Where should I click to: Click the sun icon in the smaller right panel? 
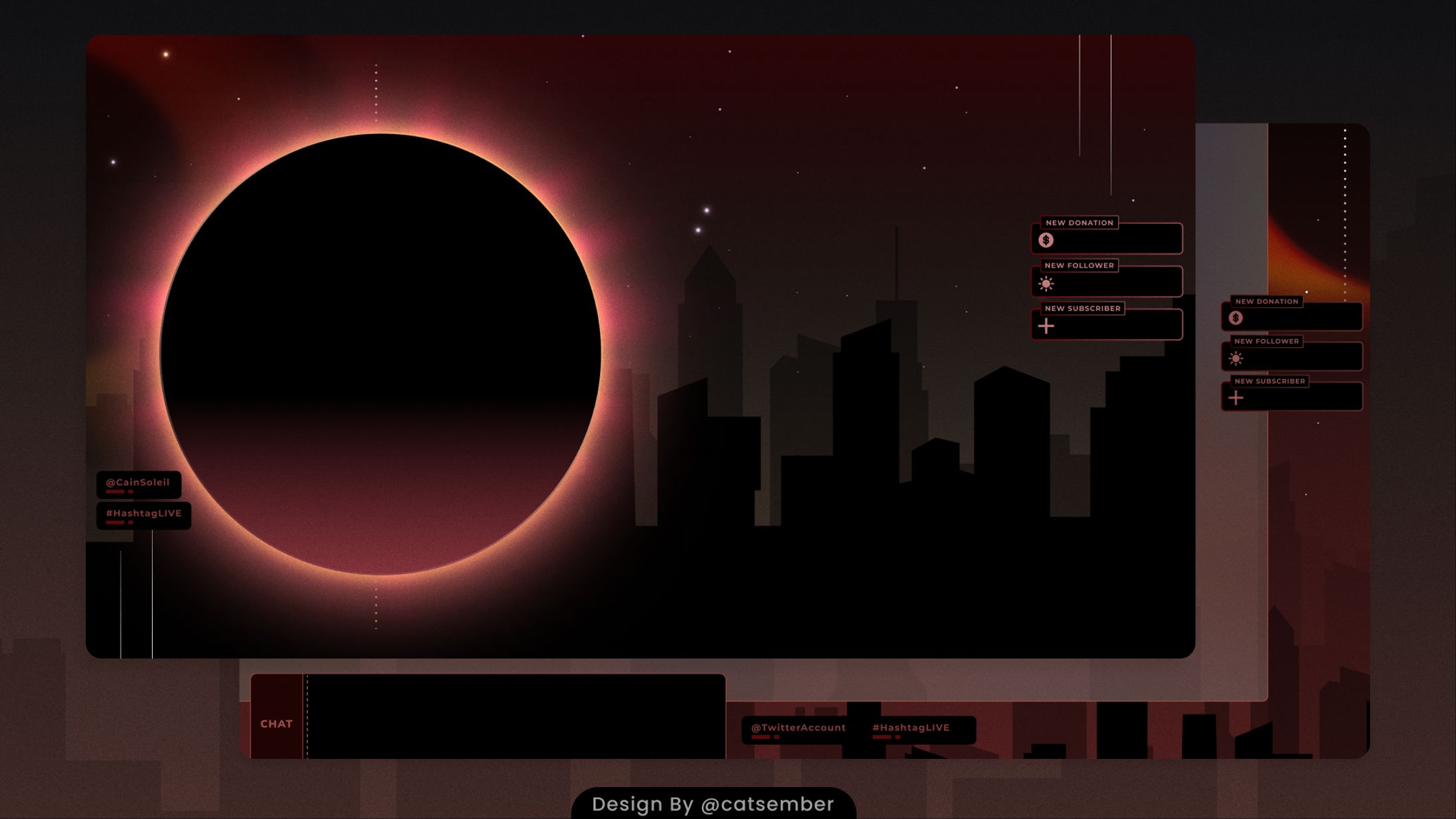1235,359
